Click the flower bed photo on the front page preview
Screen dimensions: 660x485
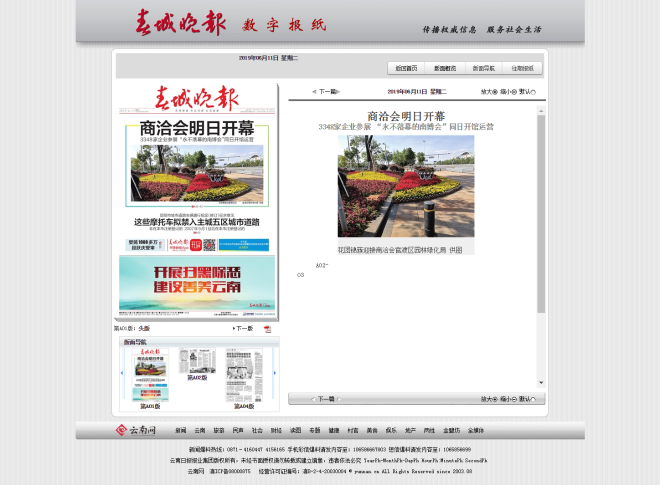tap(197, 173)
